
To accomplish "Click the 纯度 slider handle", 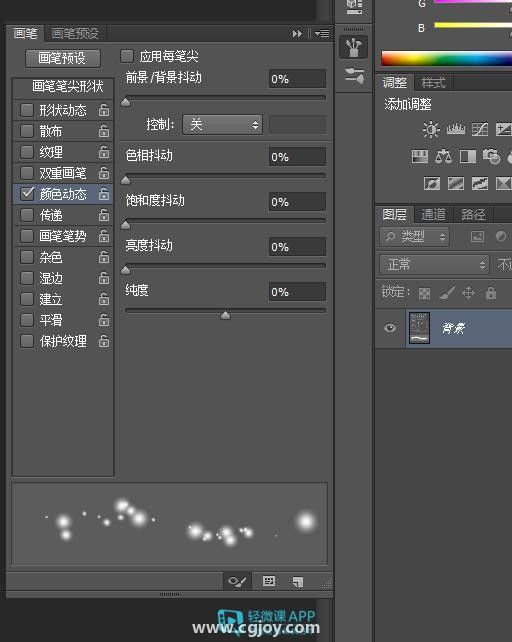I will point(225,315).
